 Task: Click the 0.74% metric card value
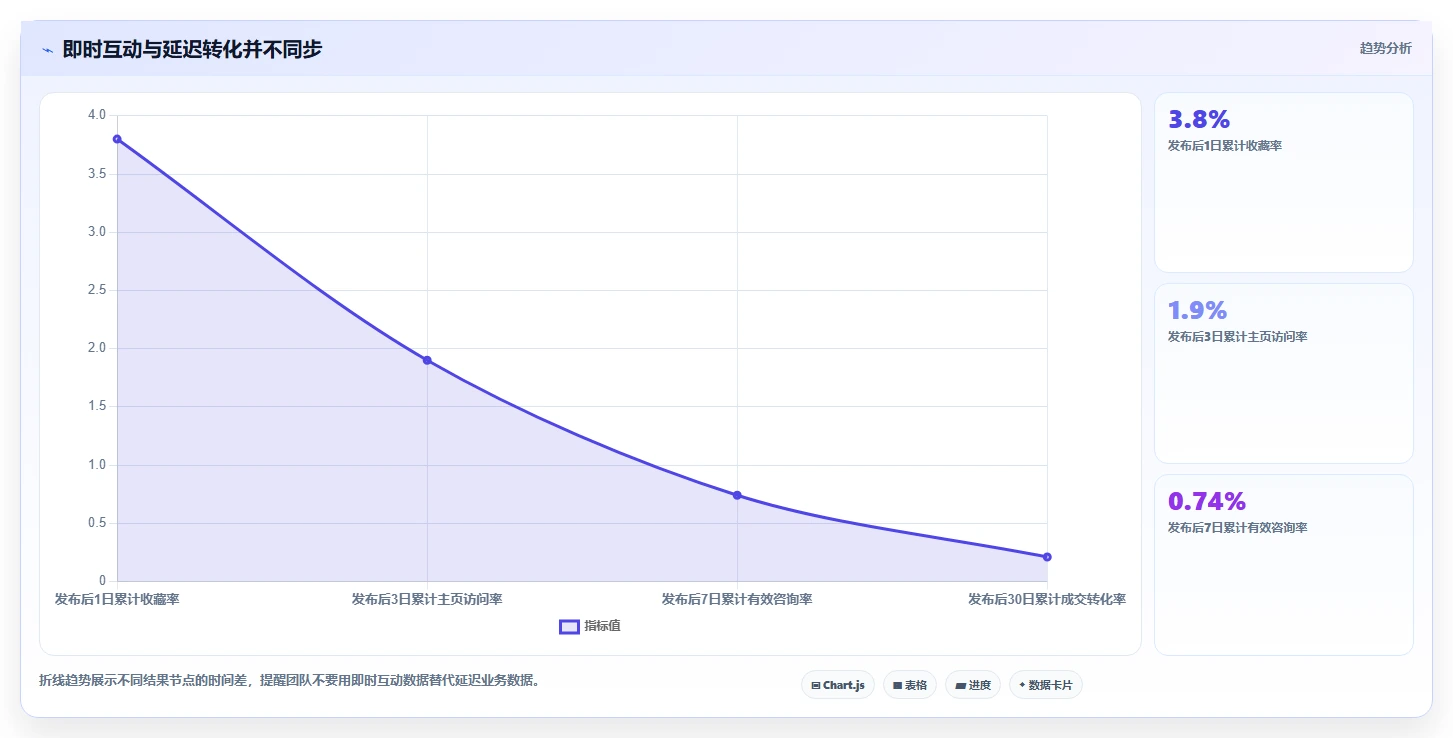point(1207,502)
